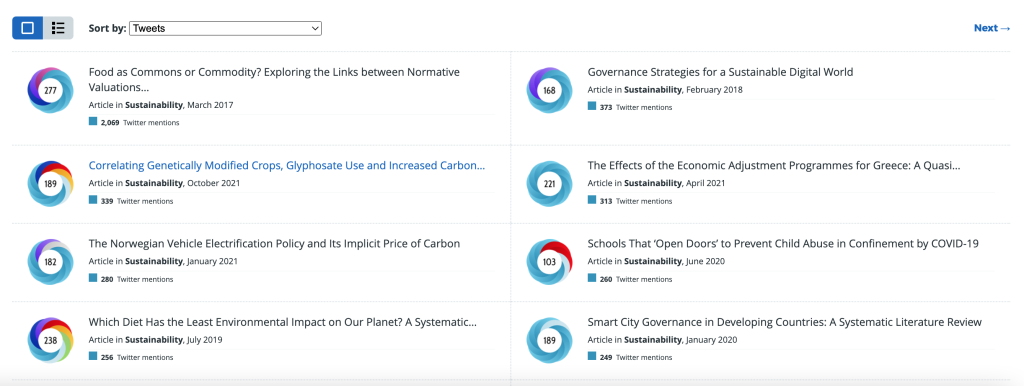Click 'Article in Sustainability, January 2020'
This screenshot has width=1024, height=386.
(662, 340)
